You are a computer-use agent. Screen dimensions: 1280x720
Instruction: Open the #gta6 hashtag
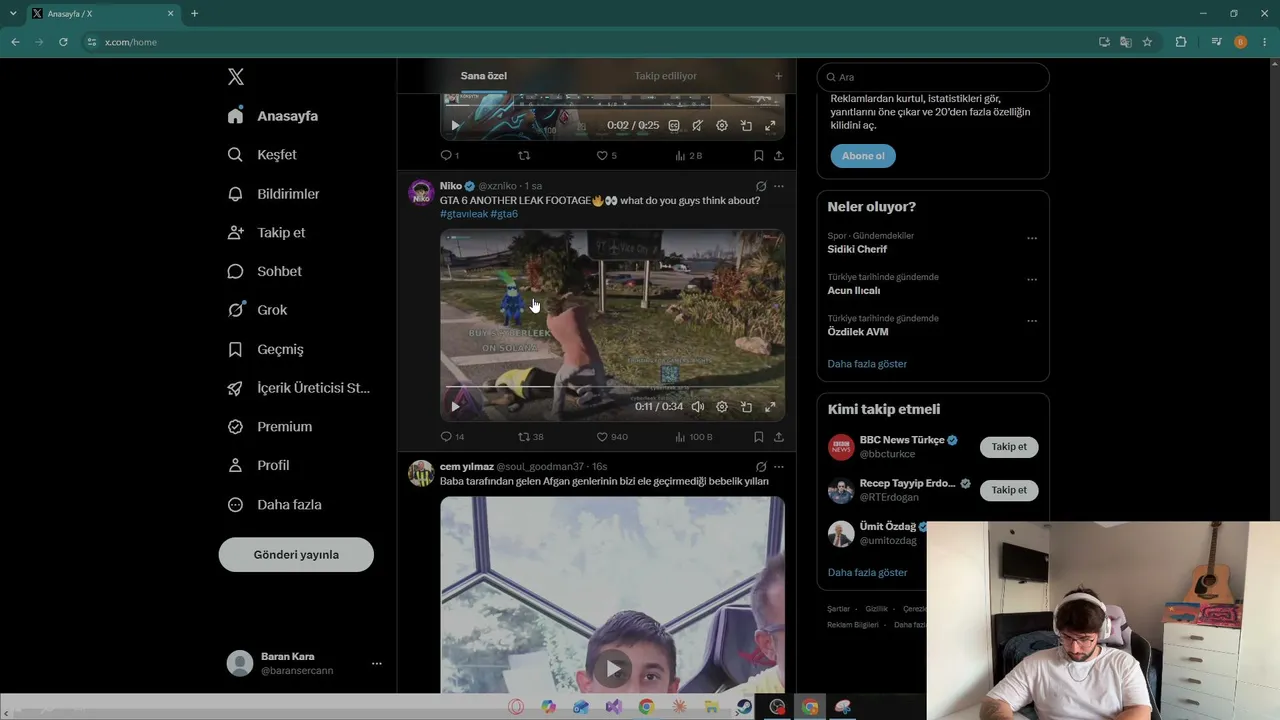(x=504, y=214)
